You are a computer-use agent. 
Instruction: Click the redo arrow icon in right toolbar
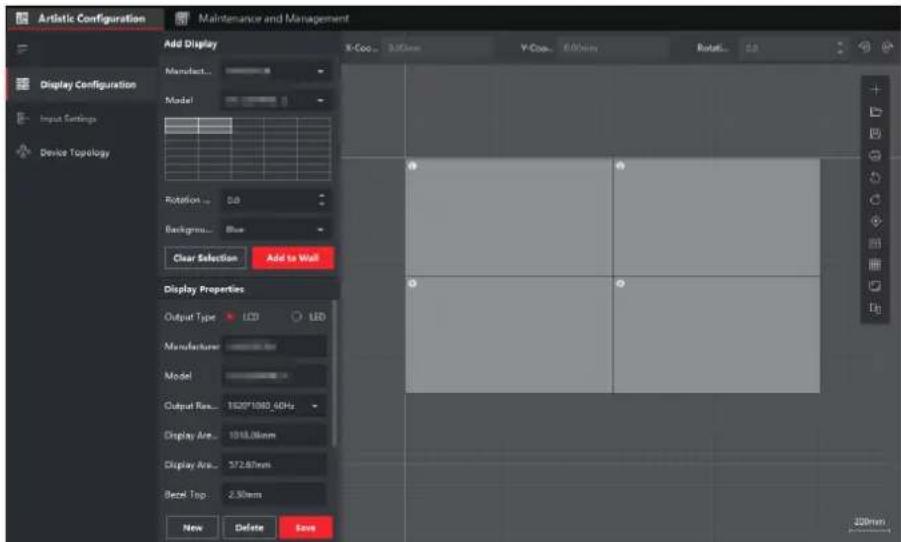(875, 199)
